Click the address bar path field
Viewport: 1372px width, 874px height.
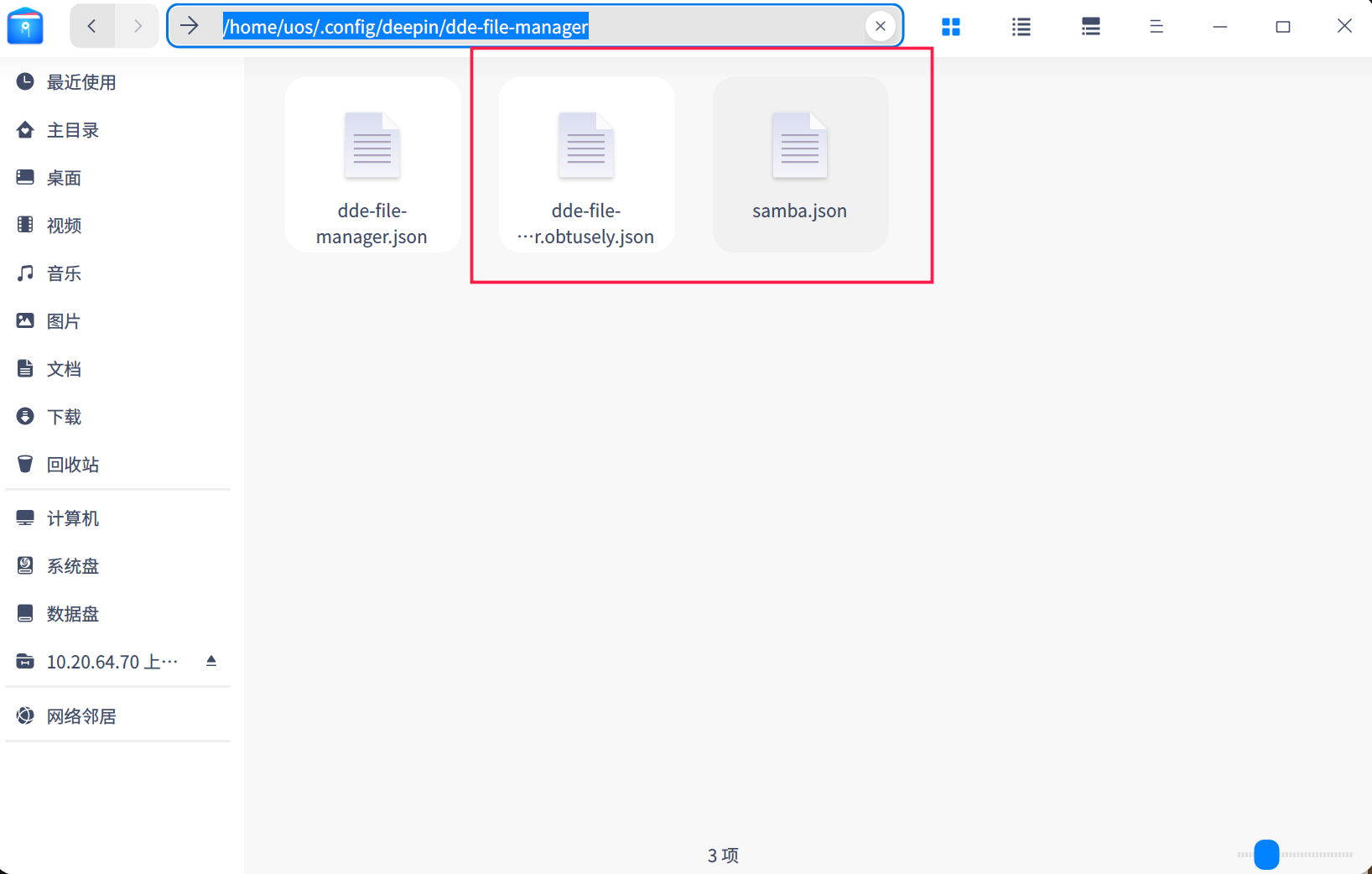[537, 26]
